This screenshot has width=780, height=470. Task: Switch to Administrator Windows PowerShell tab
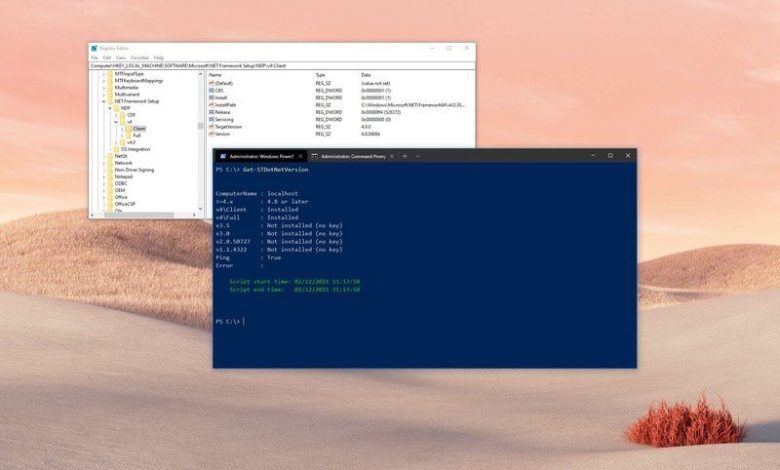[x=261, y=156]
